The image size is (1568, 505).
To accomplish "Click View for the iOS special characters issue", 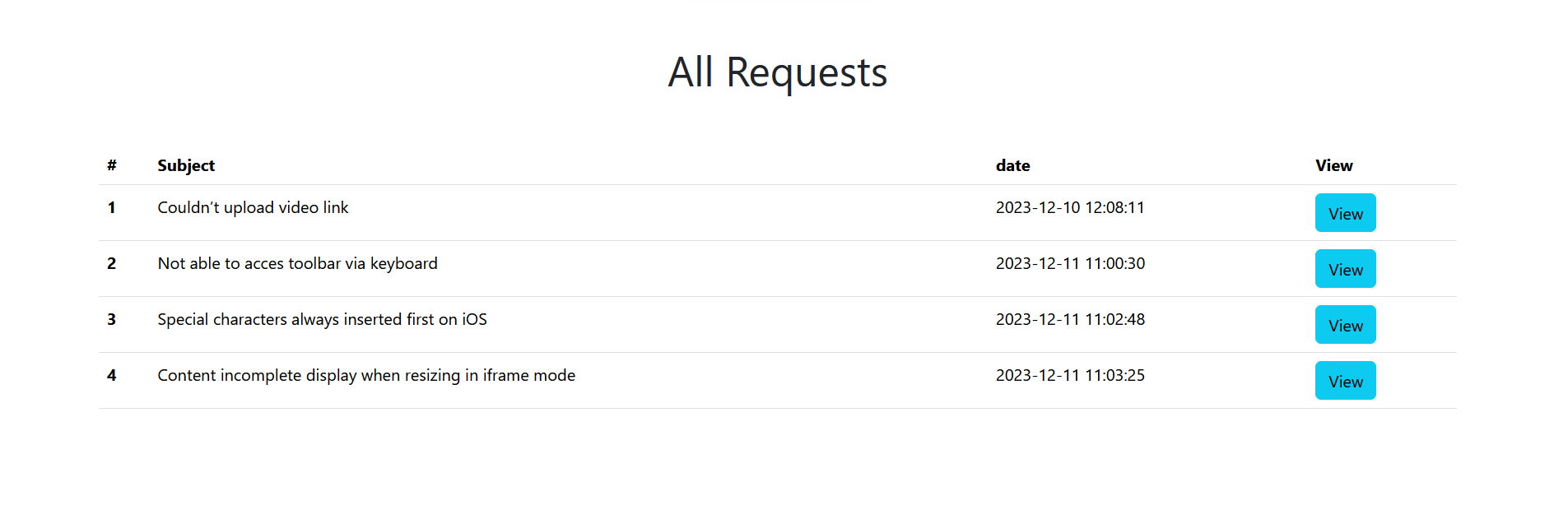I will click(1344, 324).
